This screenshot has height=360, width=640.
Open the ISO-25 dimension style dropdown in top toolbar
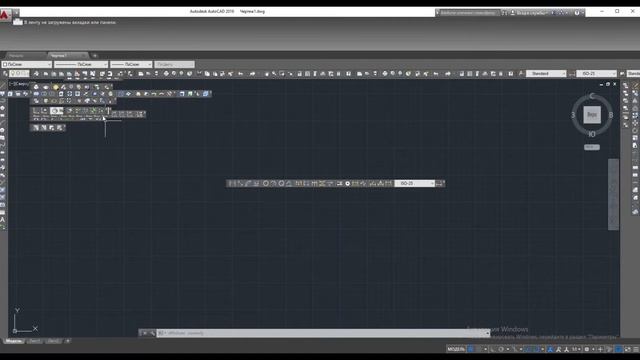(596, 73)
